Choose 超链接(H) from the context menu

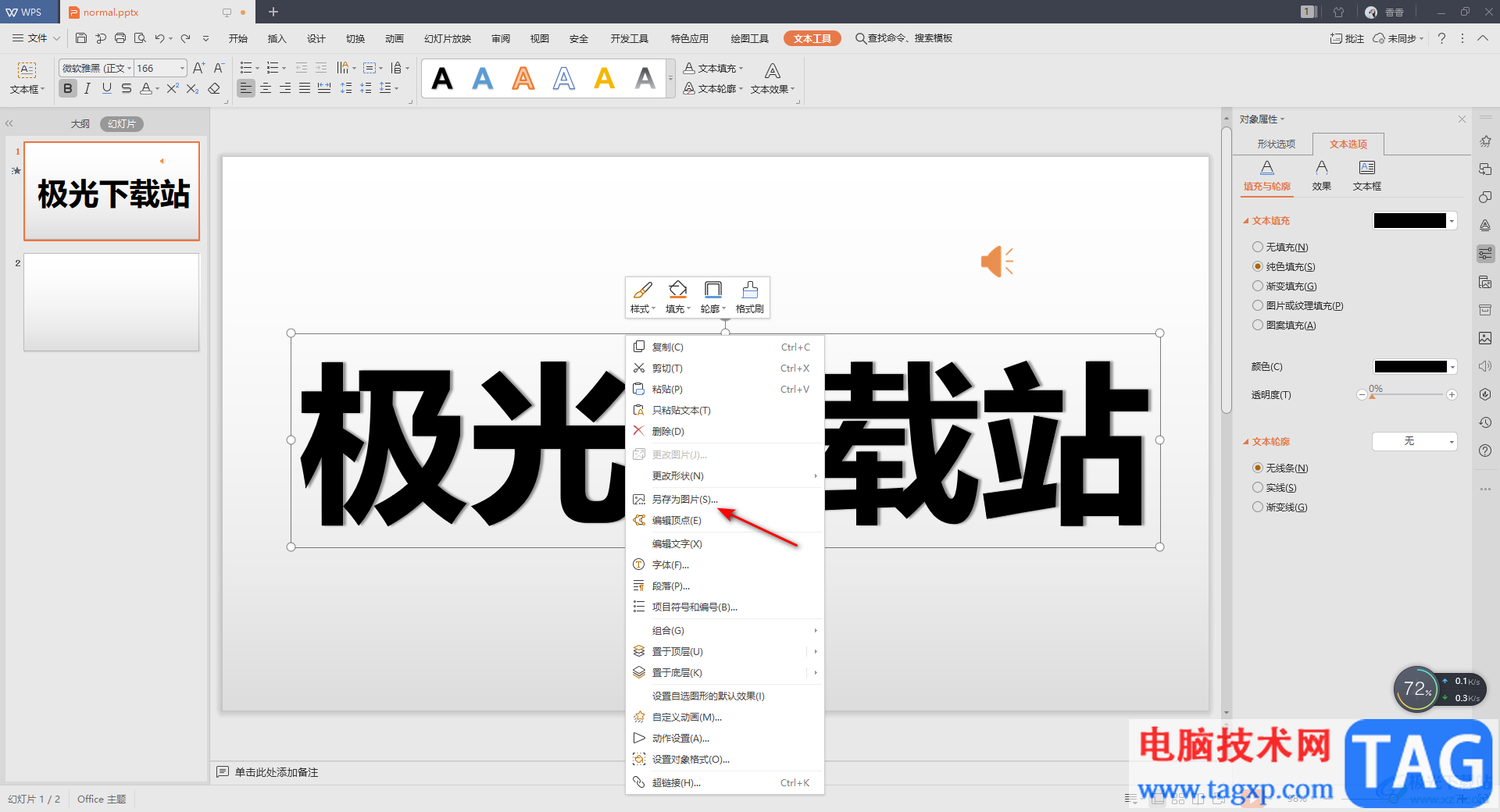724,782
